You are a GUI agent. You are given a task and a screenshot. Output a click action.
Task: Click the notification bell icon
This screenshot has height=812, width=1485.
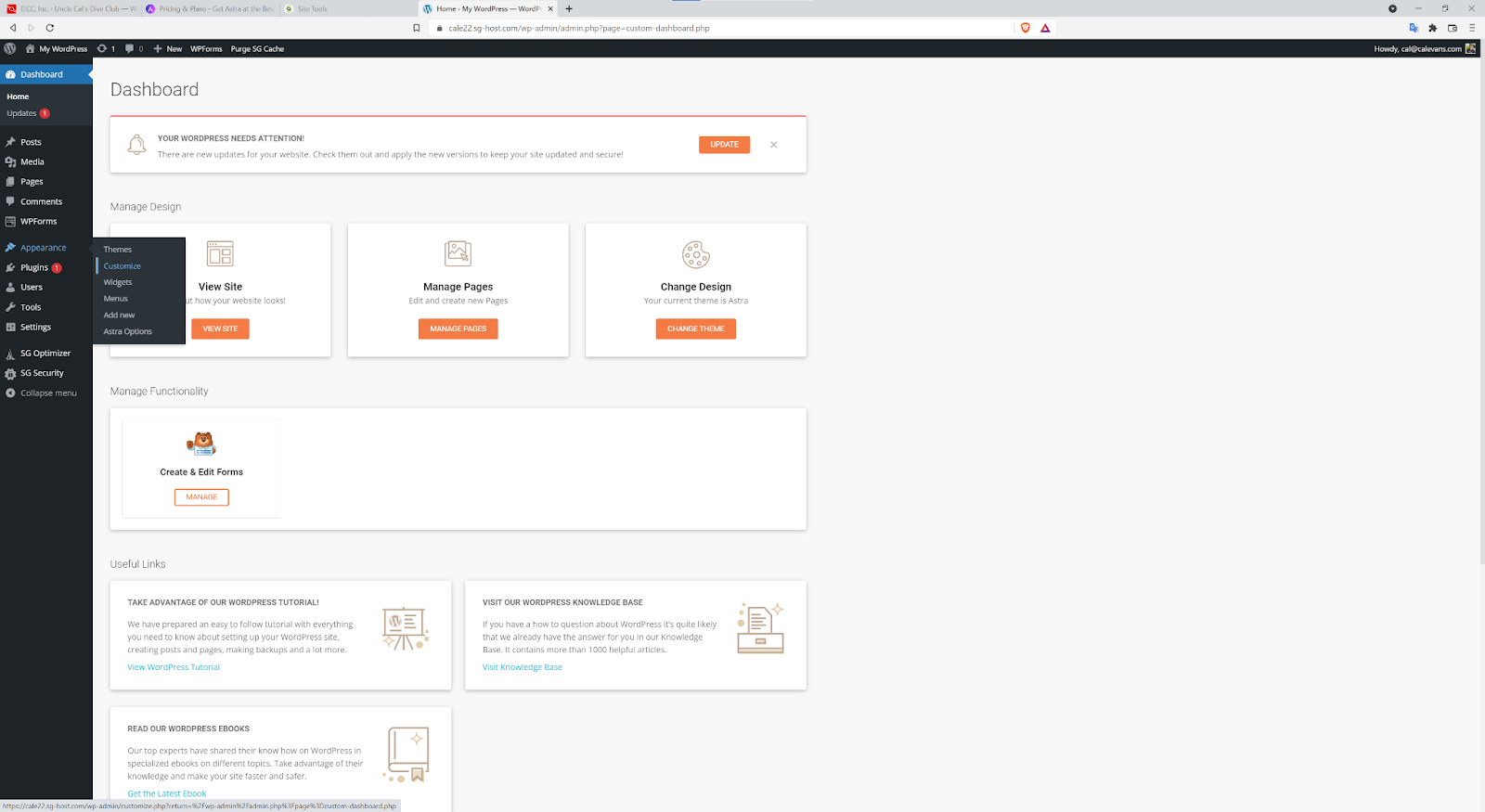tap(136, 145)
